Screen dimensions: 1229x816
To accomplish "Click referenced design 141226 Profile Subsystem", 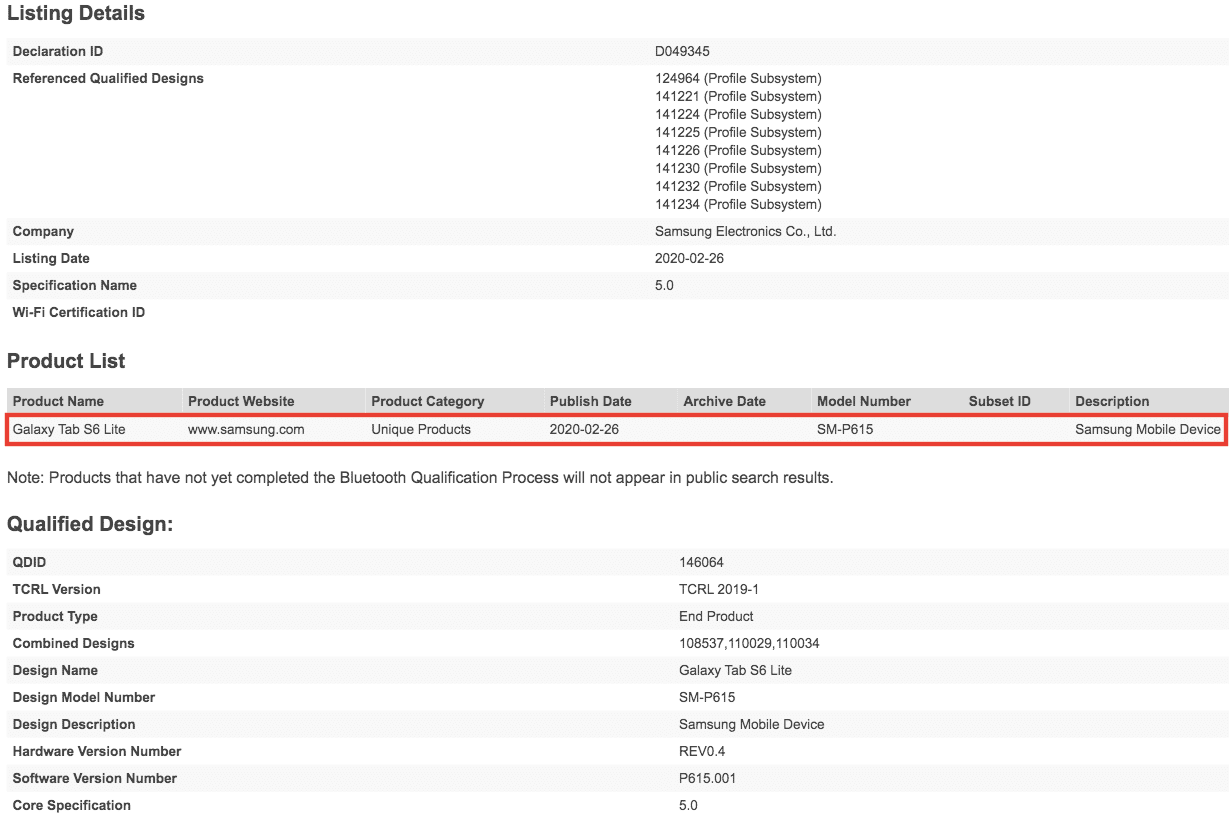I will [x=738, y=150].
